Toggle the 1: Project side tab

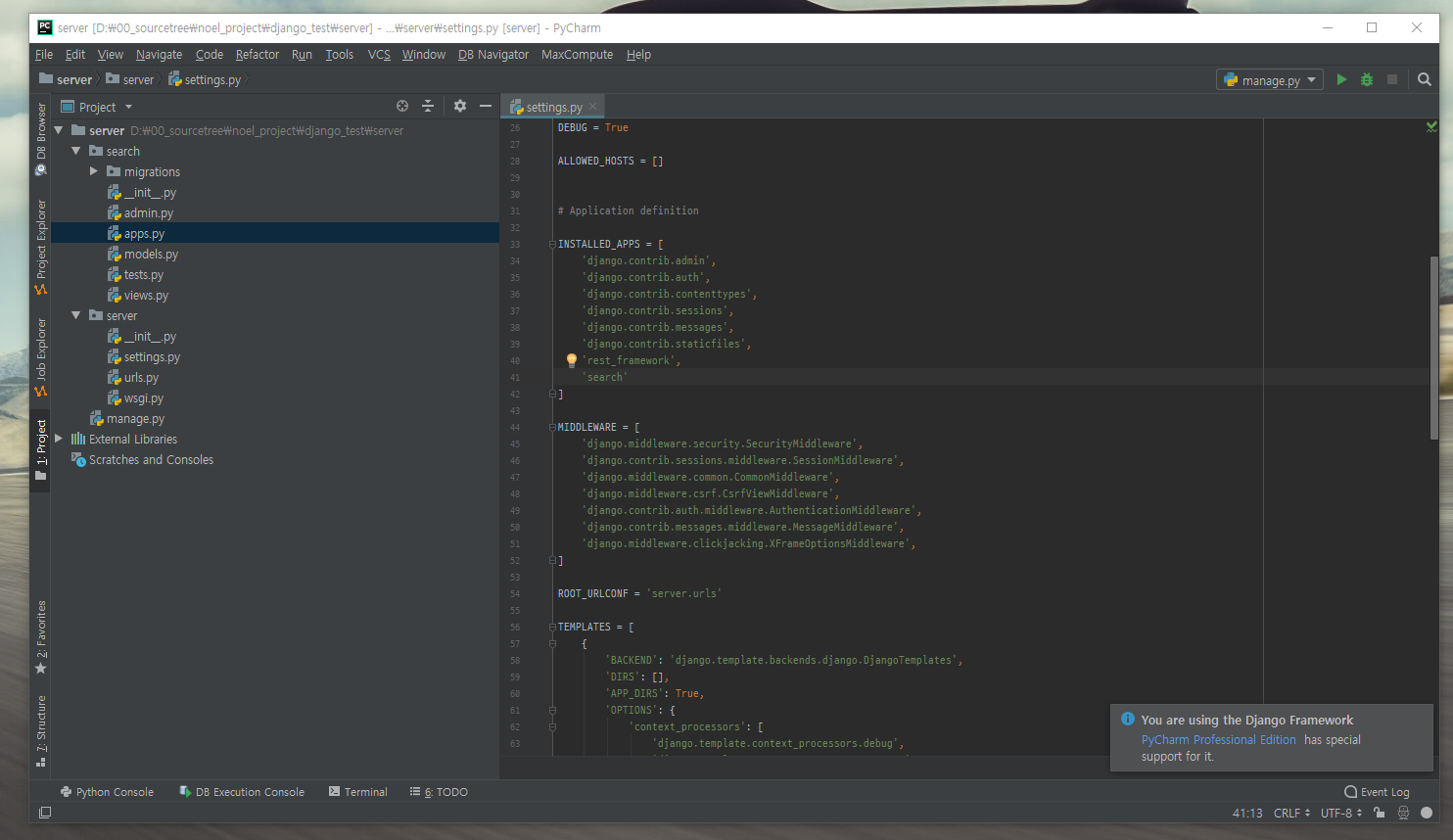coord(40,449)
